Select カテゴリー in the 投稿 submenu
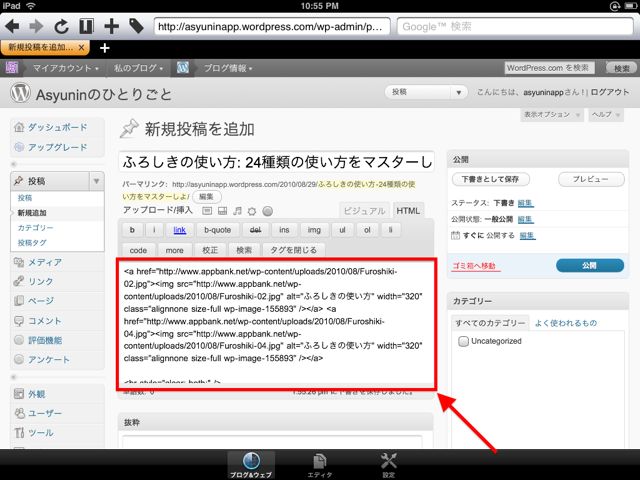The width and height of the screenshot is (640, 480). [x=36, y=228]
